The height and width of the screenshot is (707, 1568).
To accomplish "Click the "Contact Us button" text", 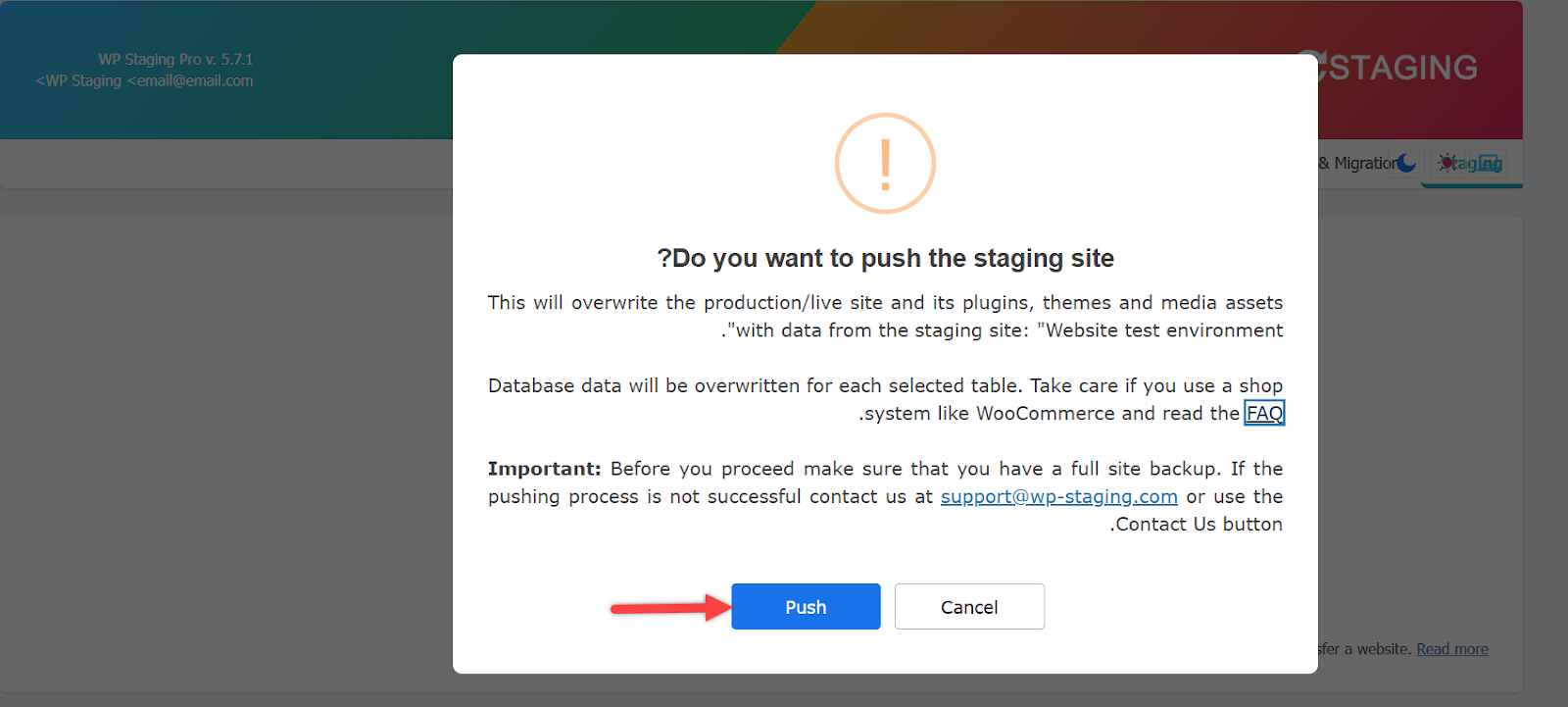I will (1198, 525).
